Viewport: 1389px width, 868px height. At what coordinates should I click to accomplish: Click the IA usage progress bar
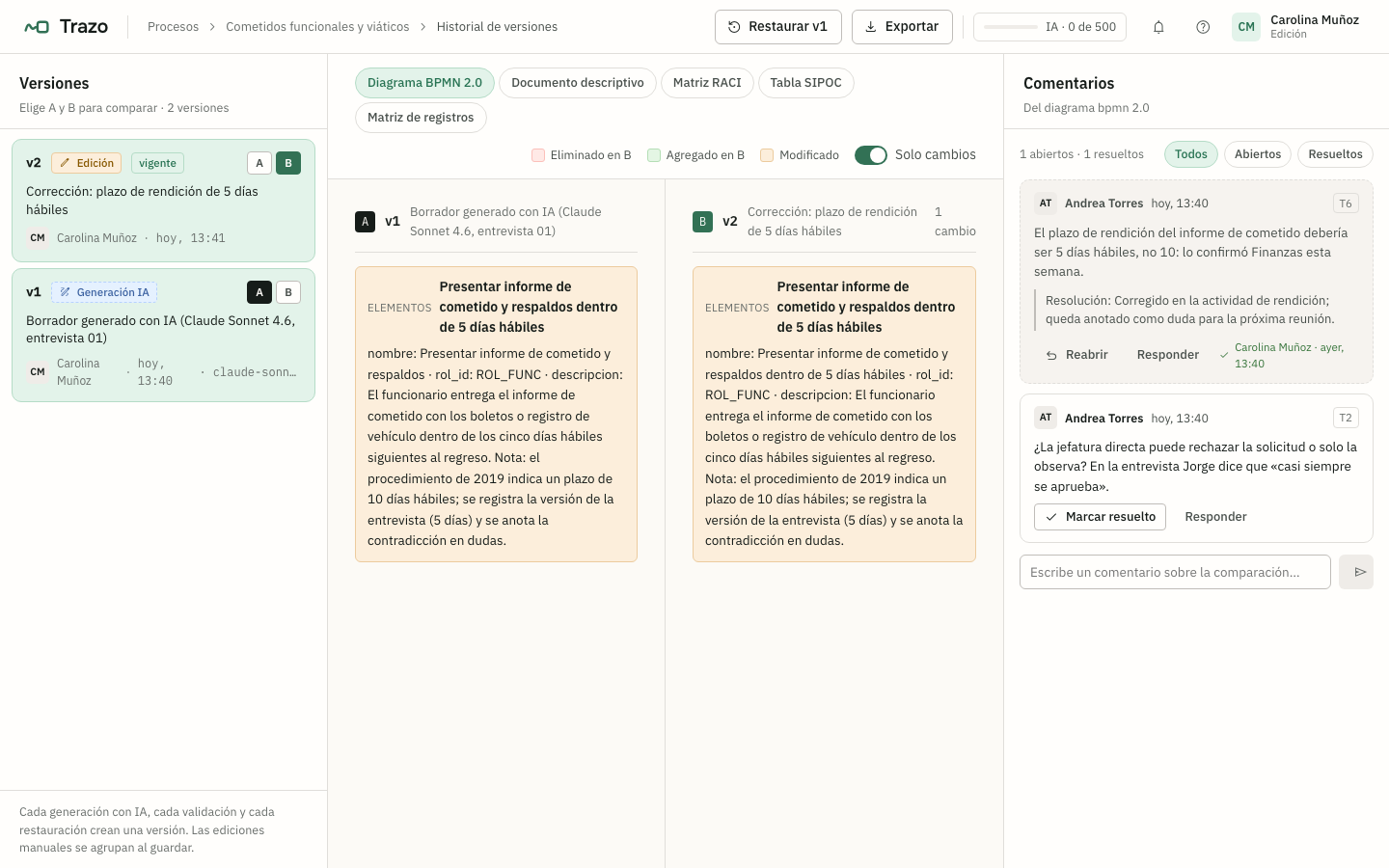(1011, 27)
